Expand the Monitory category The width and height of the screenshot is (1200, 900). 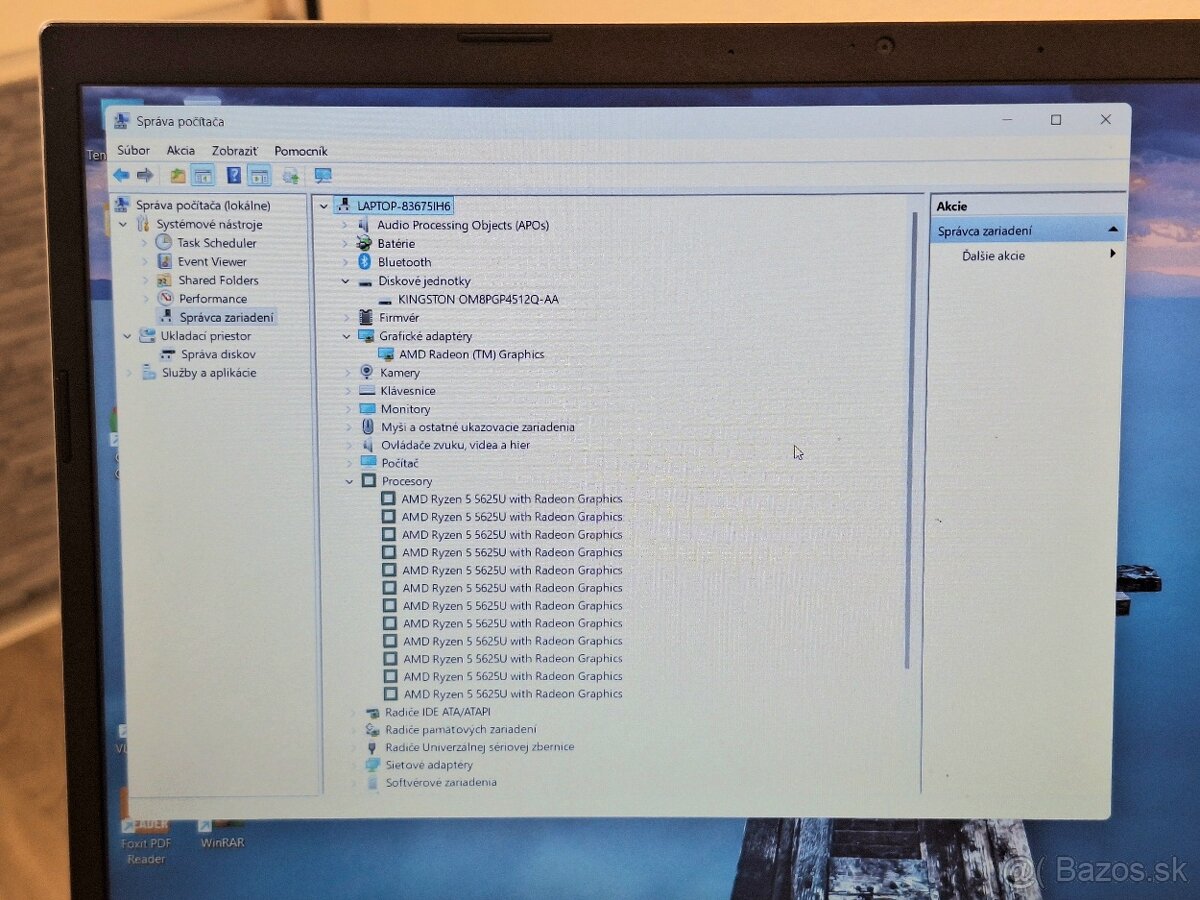click(x=348, y=408)
